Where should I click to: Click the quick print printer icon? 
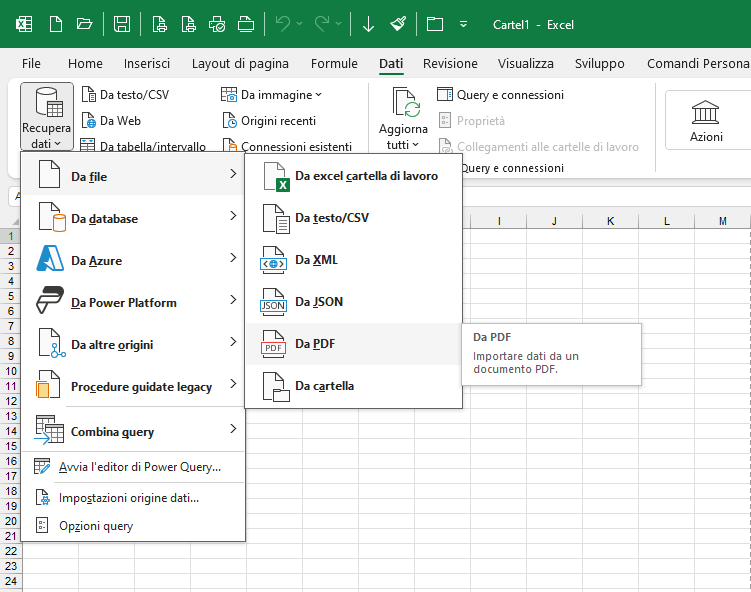click(x=246, y=24)
